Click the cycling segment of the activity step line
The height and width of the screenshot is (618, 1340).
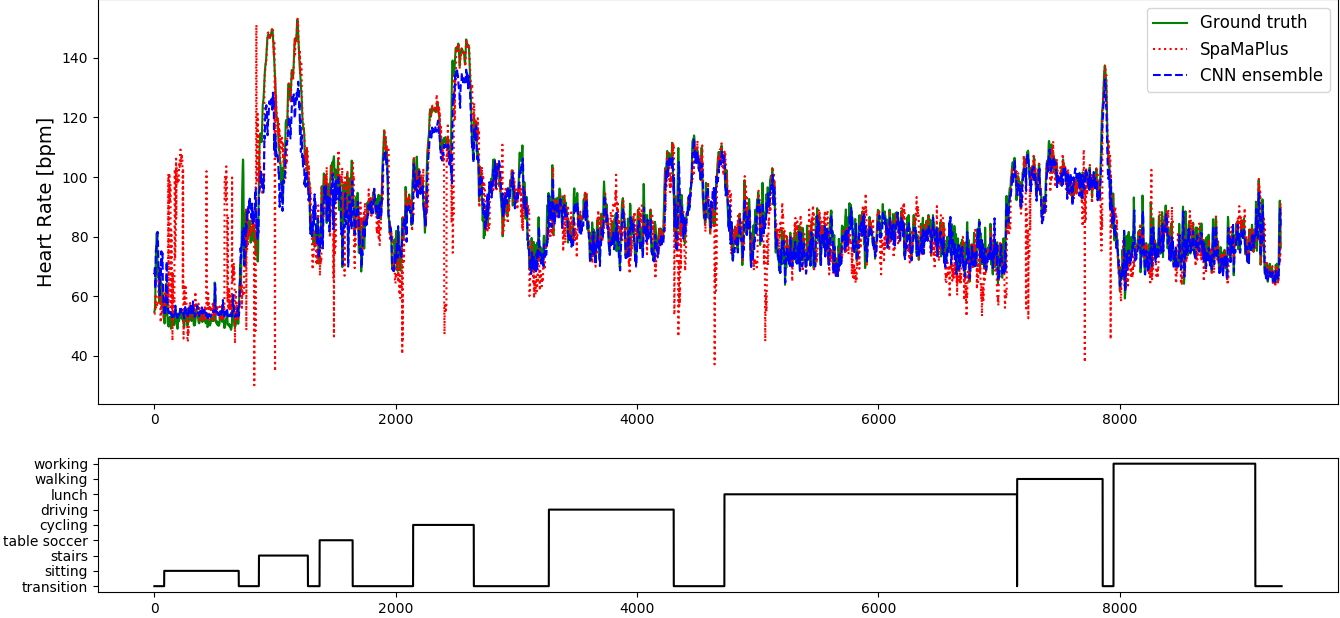[x=443, y=525]
